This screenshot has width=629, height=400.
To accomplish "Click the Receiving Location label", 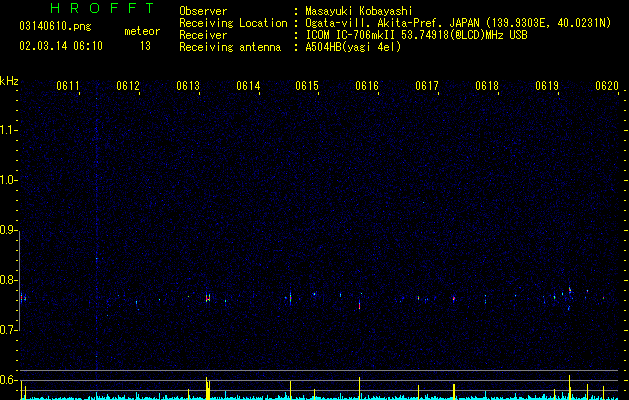I will (x=233, y=23).
